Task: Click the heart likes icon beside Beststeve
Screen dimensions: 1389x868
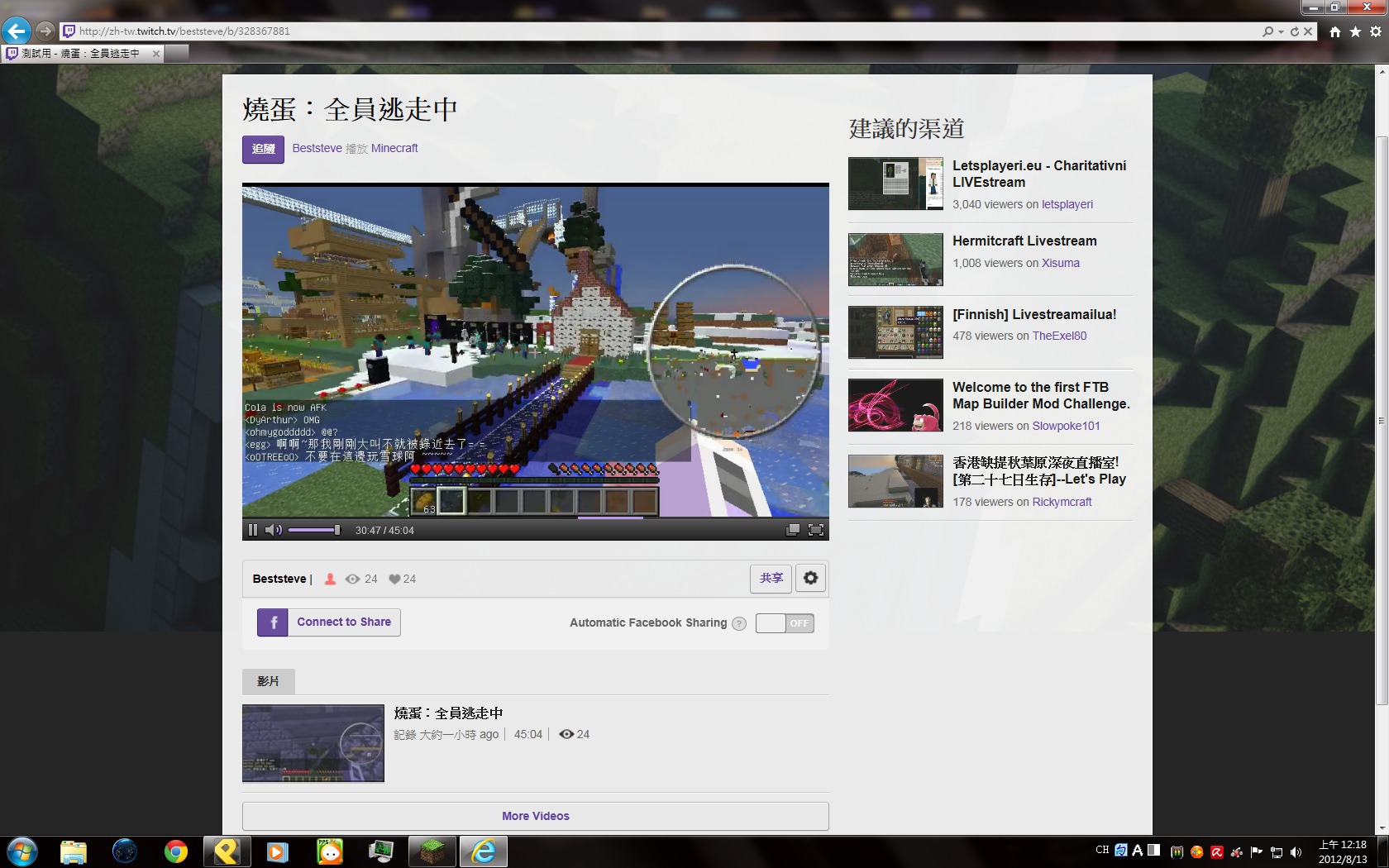Action: [x=394, y=579]
